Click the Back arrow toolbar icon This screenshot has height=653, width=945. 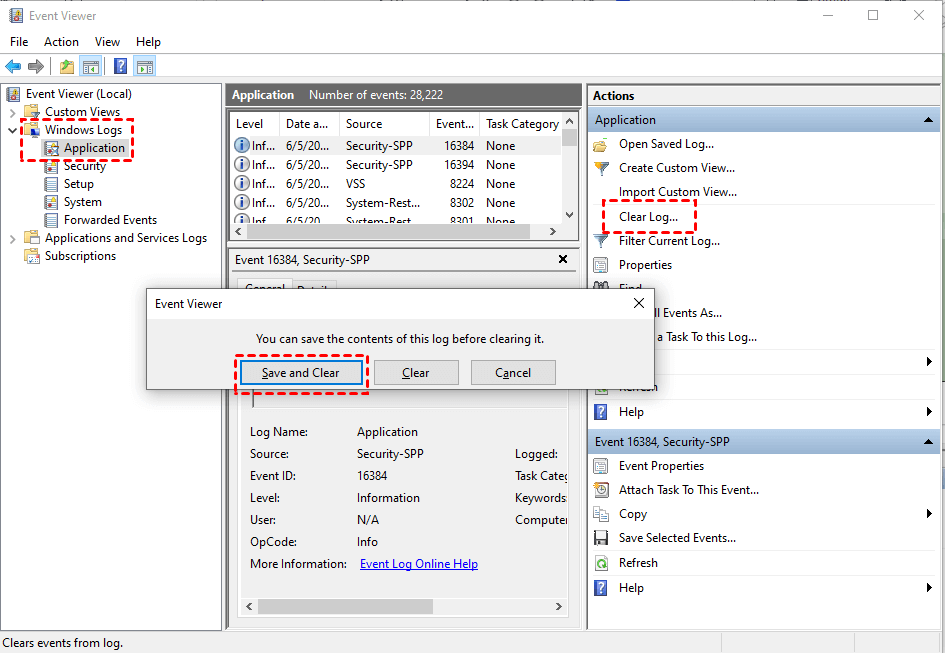click(x=13, y=67)
